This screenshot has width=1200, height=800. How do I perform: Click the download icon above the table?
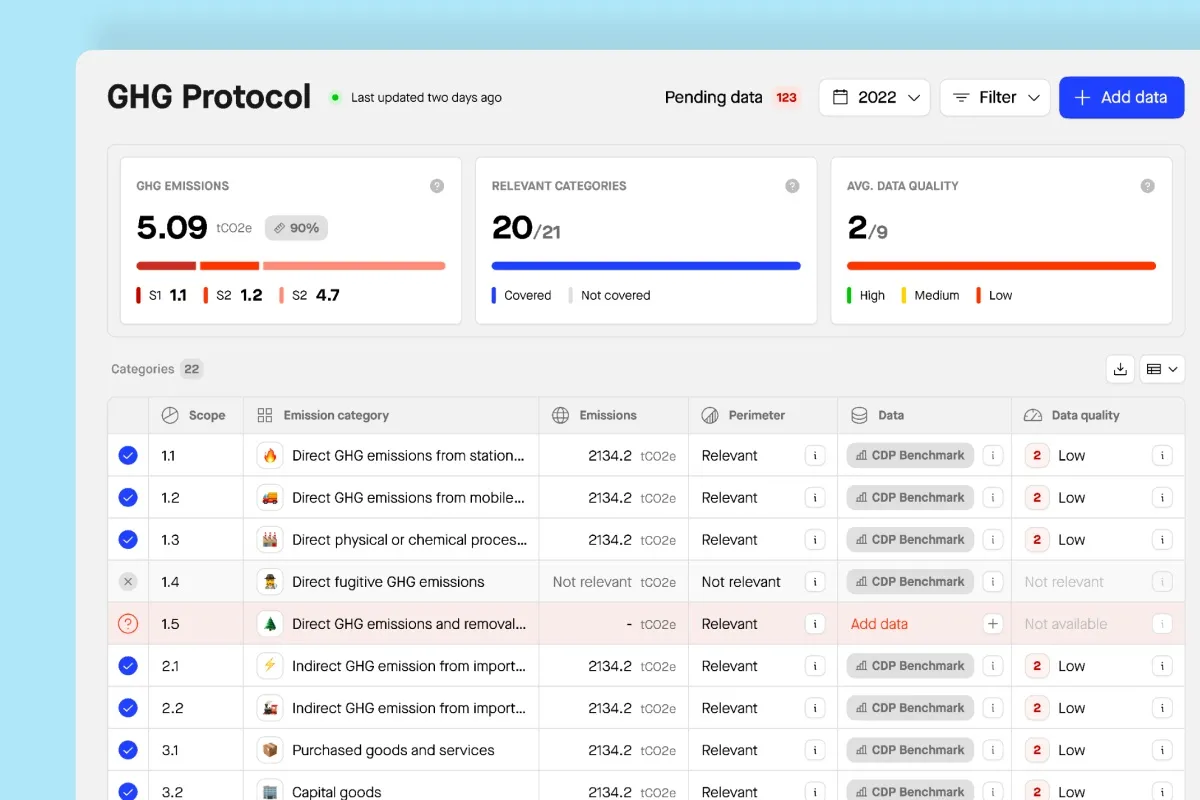click(x=1120, y=369)
